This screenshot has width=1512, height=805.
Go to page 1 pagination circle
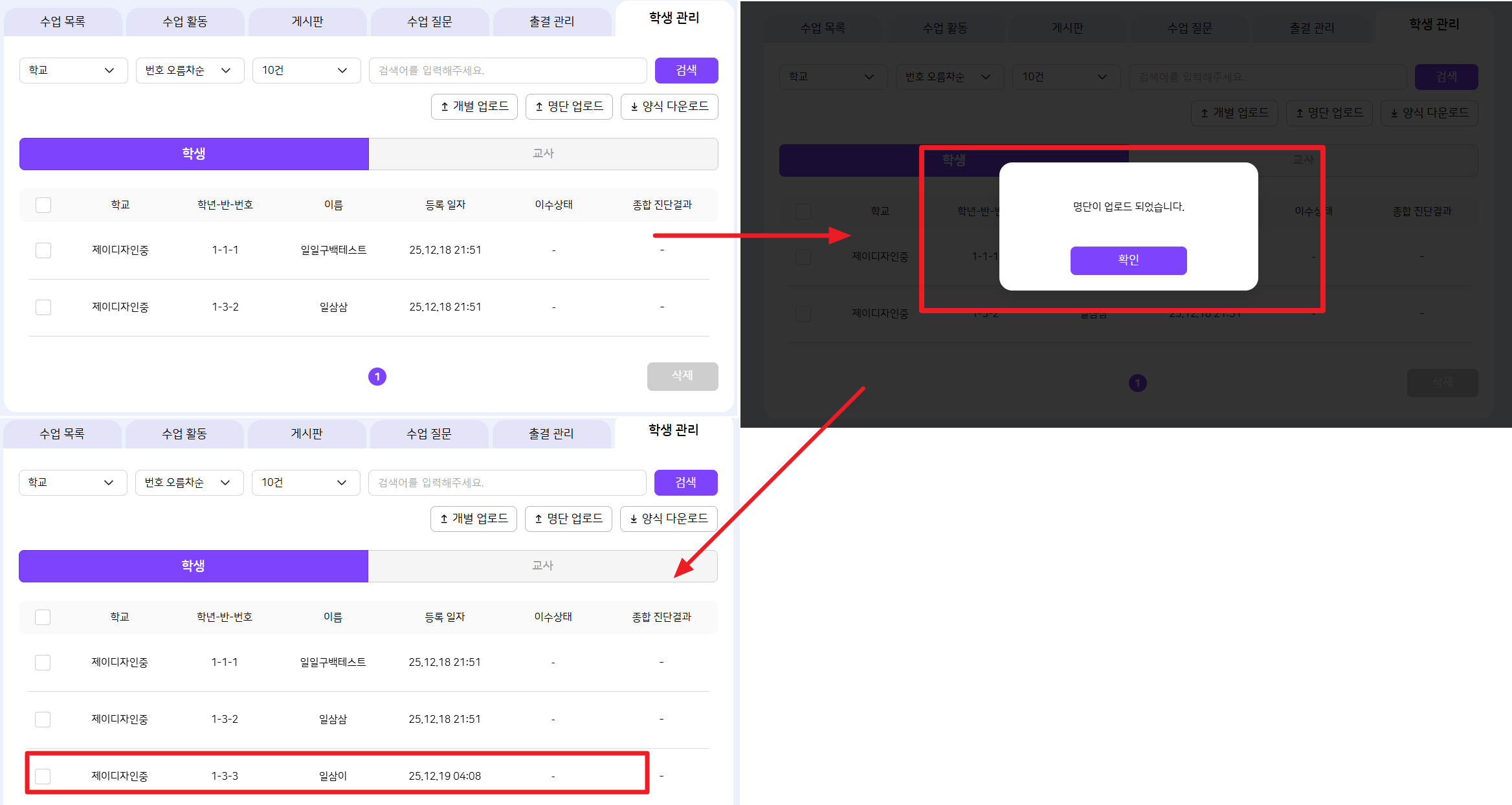tap(377, 377)
